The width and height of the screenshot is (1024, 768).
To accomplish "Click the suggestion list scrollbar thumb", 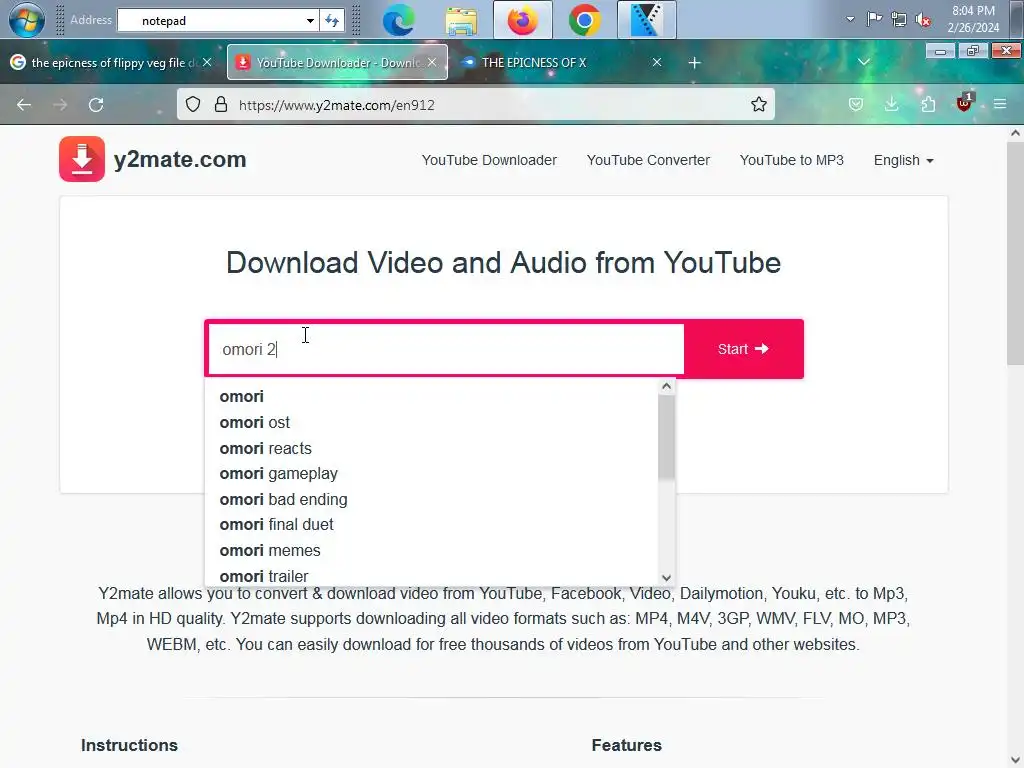I will click(666, 438).
